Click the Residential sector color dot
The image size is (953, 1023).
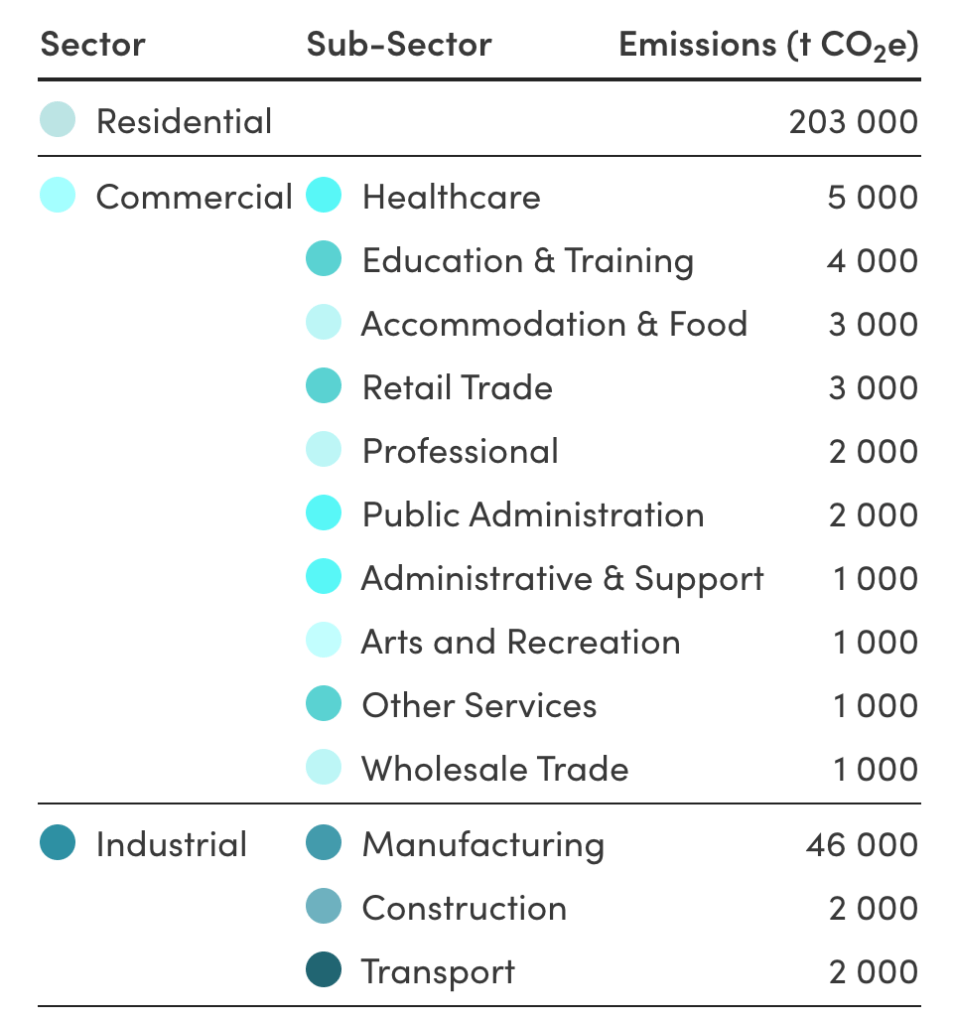(58, 121)
